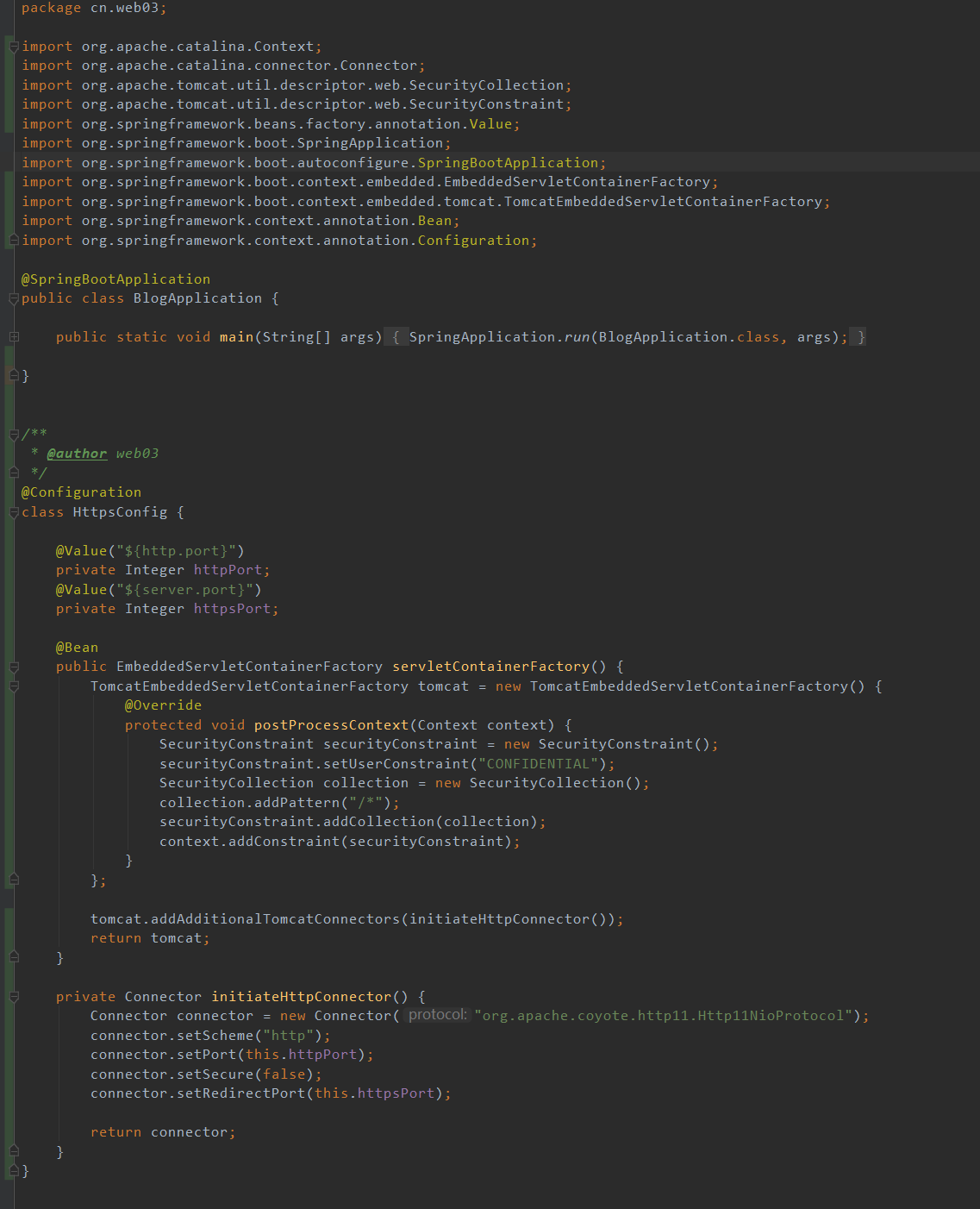Click the autoconfigure.SpringBootApplication import line

pos(314,163)
